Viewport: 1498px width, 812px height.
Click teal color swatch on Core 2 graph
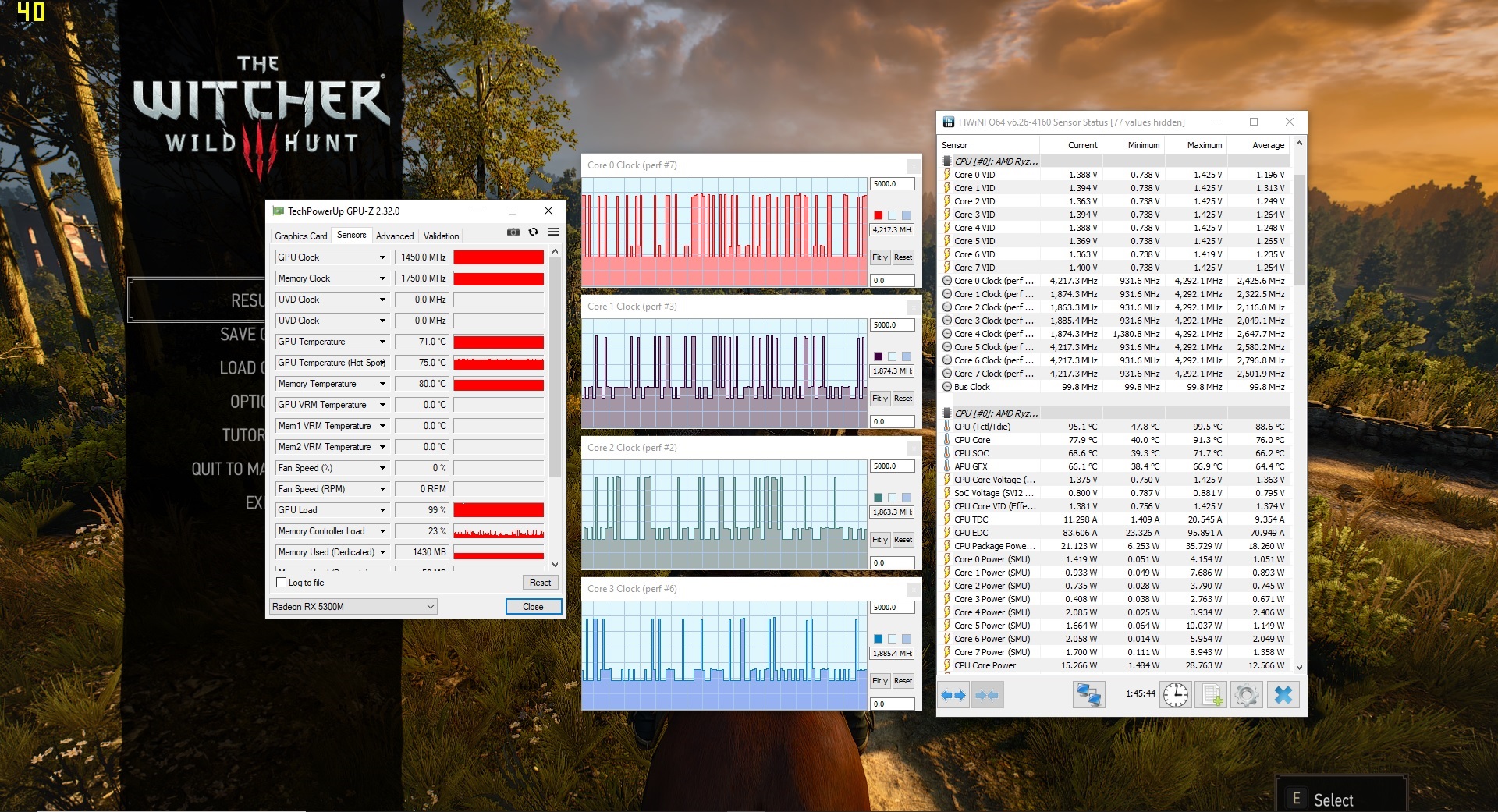click(878, 498)
